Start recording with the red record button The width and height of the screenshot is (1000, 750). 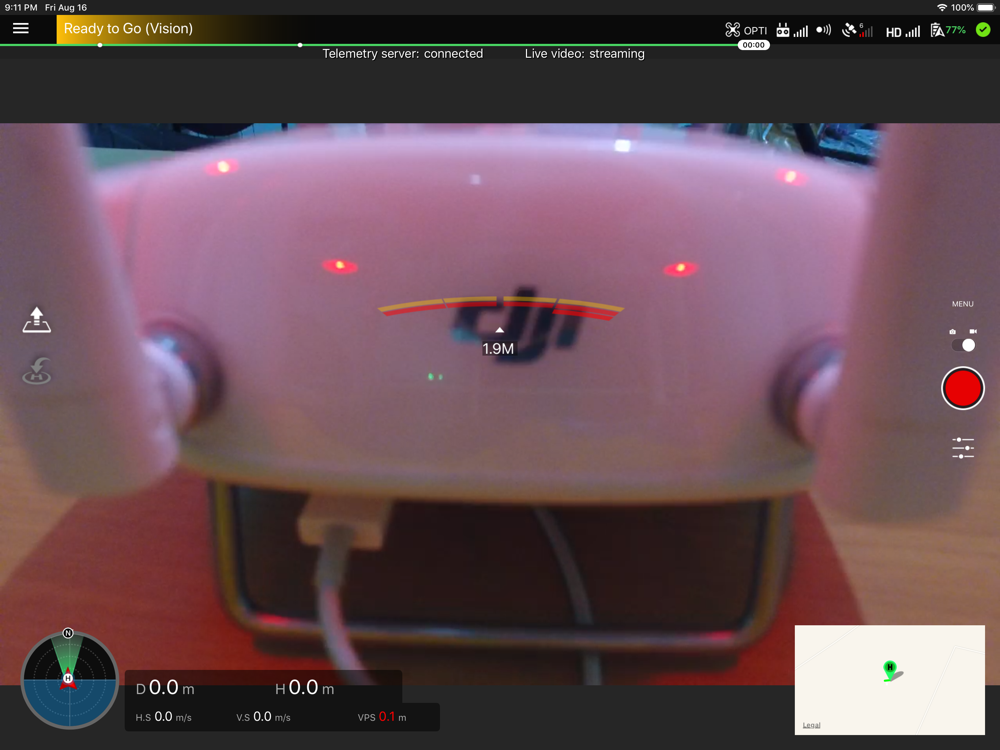coord(962,388)
